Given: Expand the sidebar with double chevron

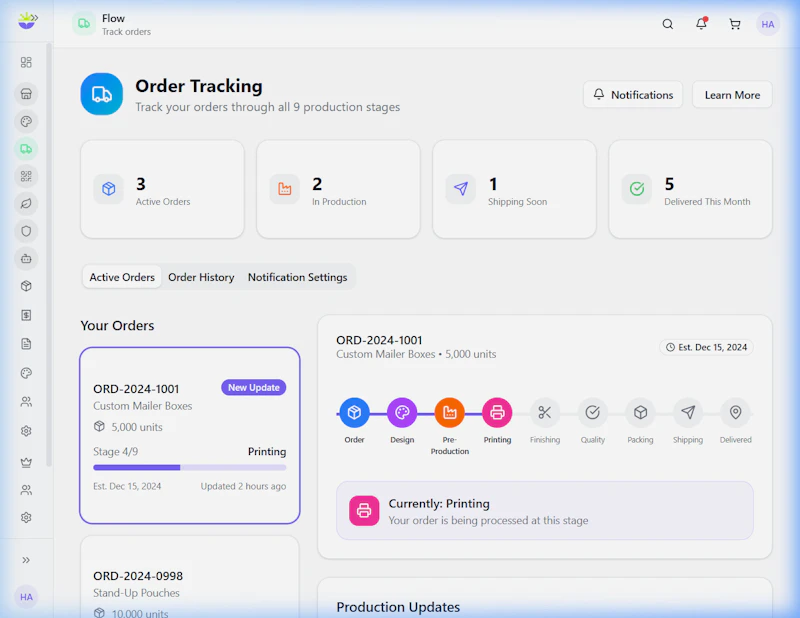Looking at the screenshot, I should [26, 560].
